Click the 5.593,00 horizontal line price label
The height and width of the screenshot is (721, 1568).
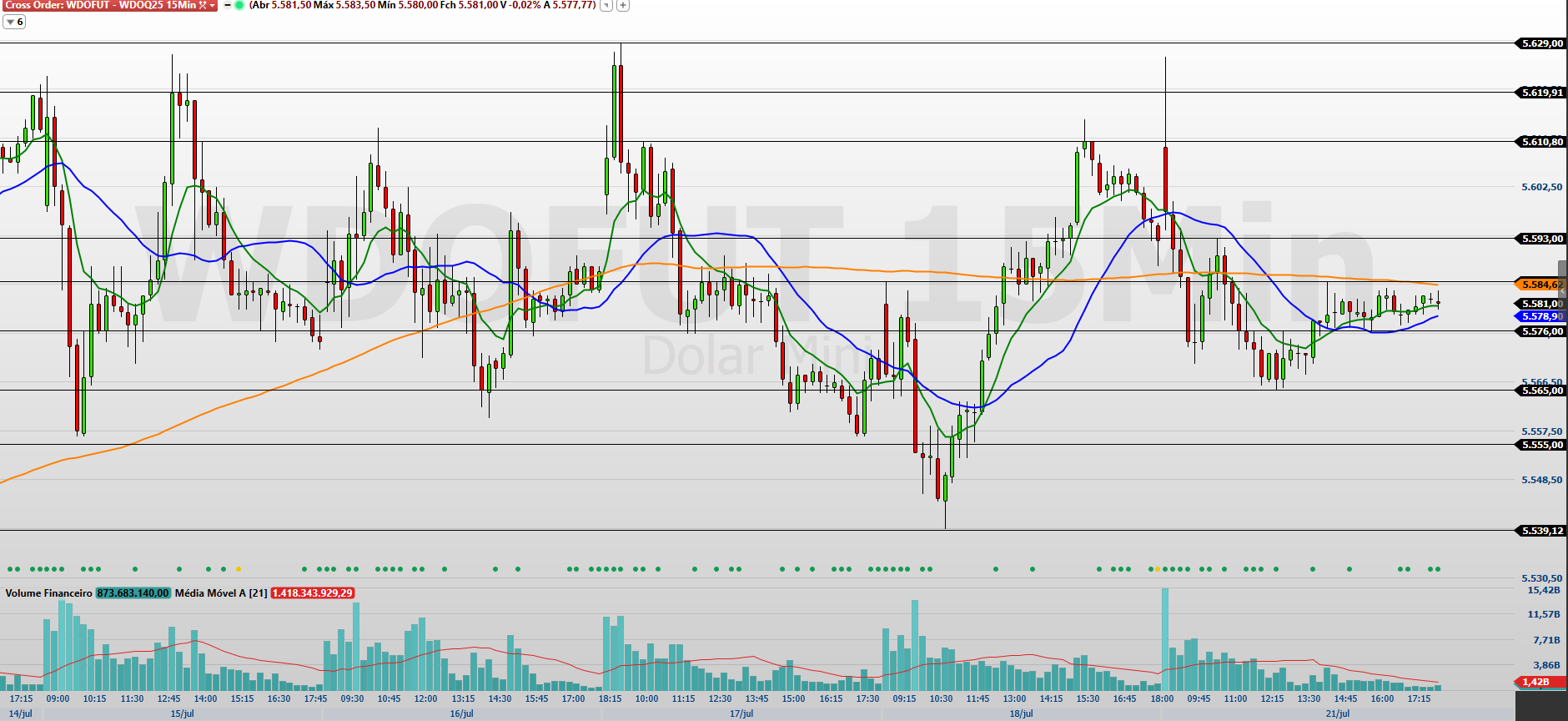click(x=1540, y=239)
